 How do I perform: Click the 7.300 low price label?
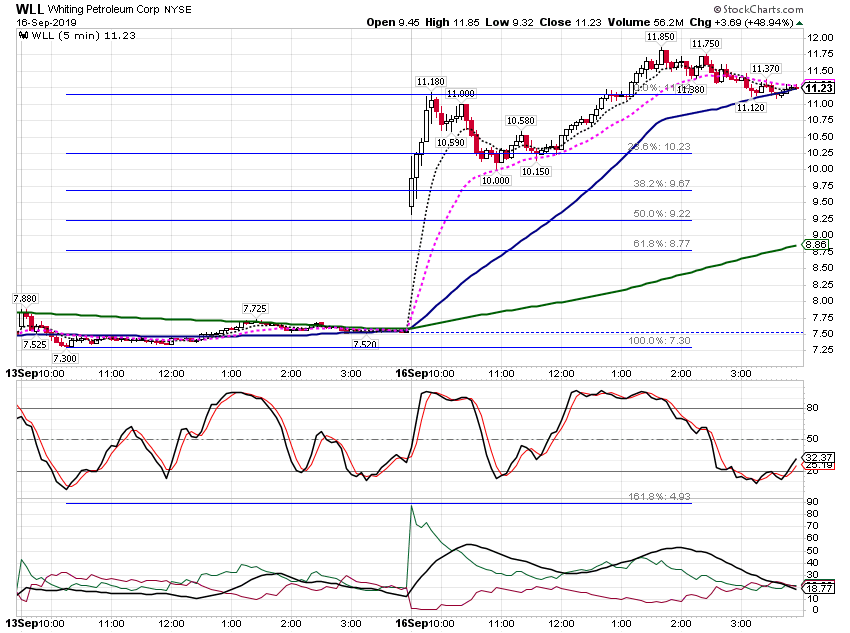(x=65, y=358)
